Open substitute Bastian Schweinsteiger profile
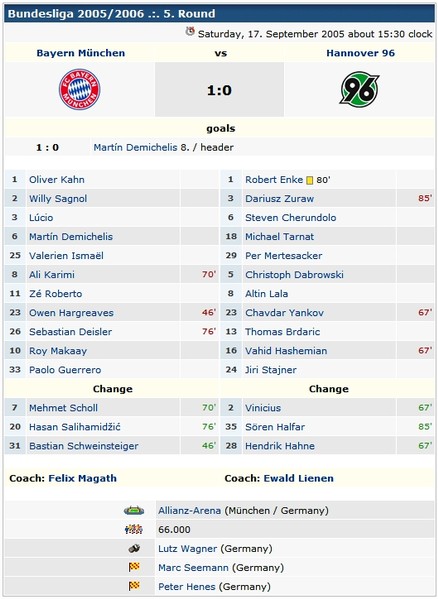The height and width of the screenshot is (599, 438). point(84,446)
